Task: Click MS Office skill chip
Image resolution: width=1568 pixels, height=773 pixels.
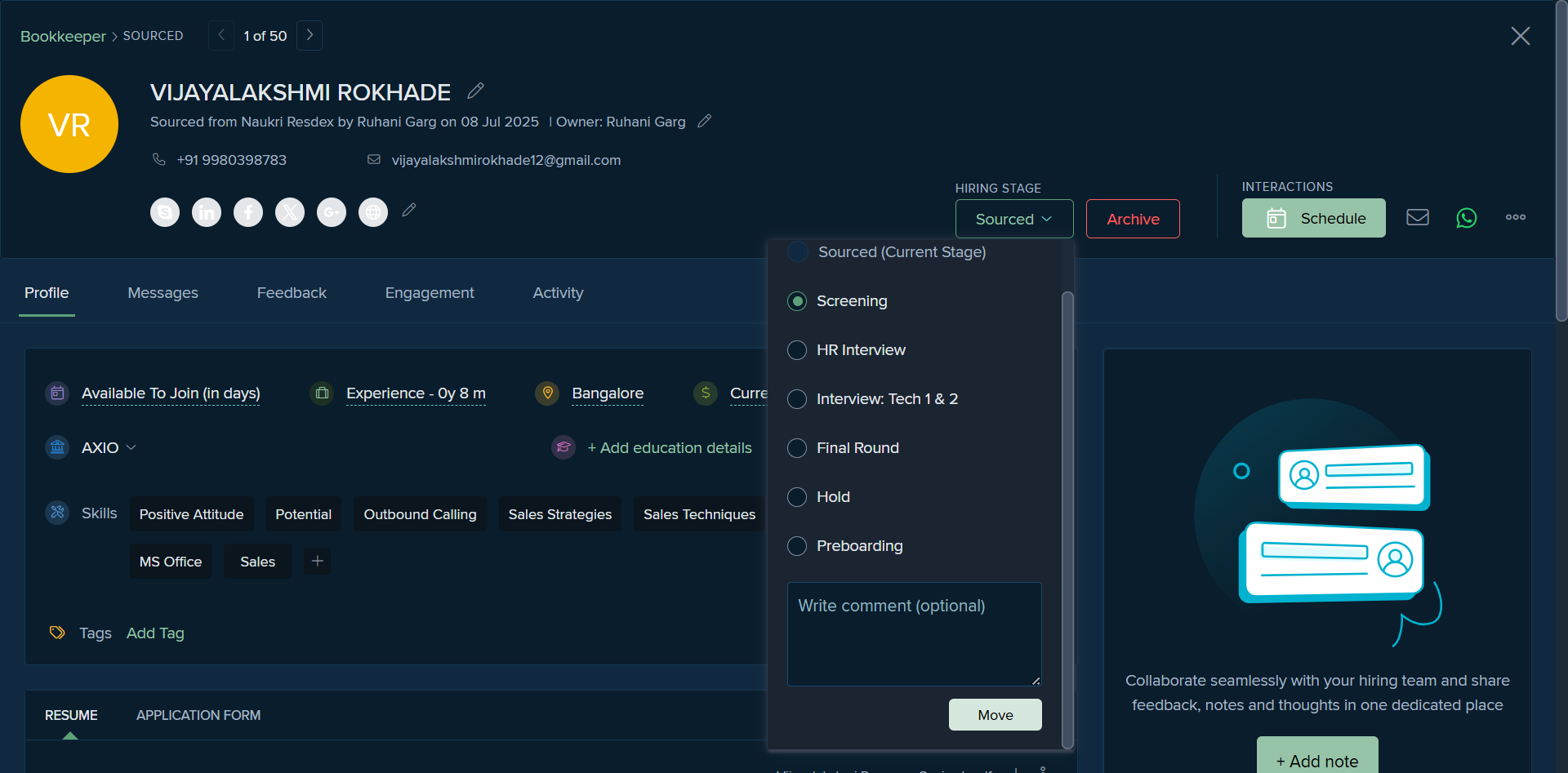Action: click(171, 562)
